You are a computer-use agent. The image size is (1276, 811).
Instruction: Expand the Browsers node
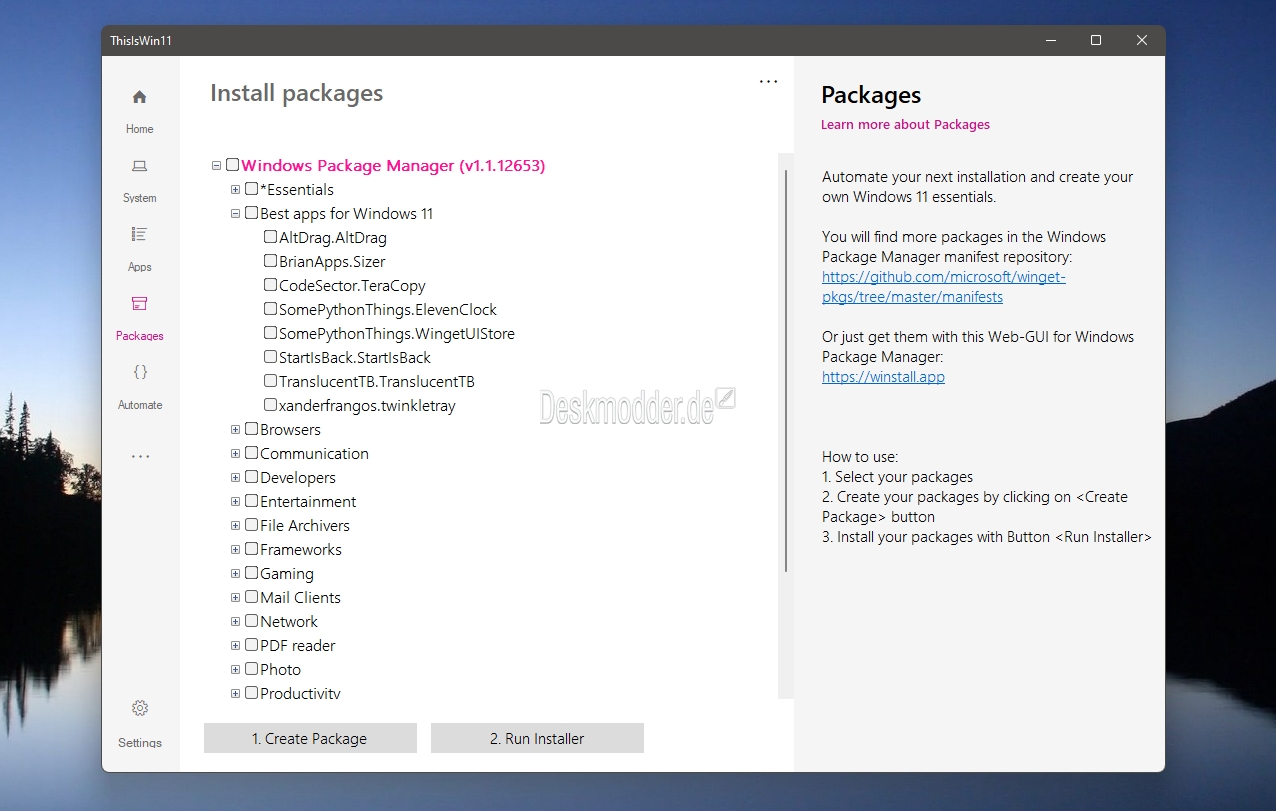[x=235, y=429]
